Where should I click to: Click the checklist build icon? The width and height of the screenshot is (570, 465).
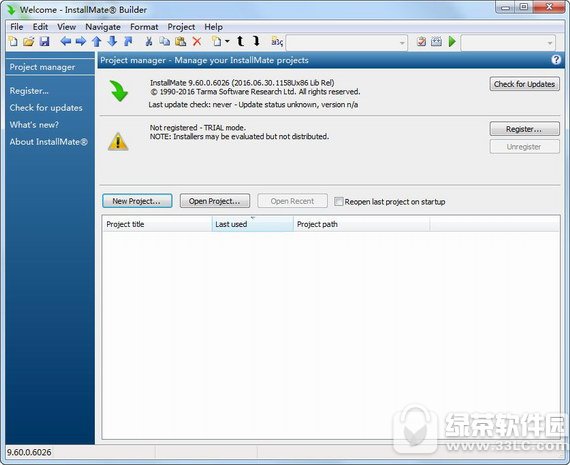point(421,41)
